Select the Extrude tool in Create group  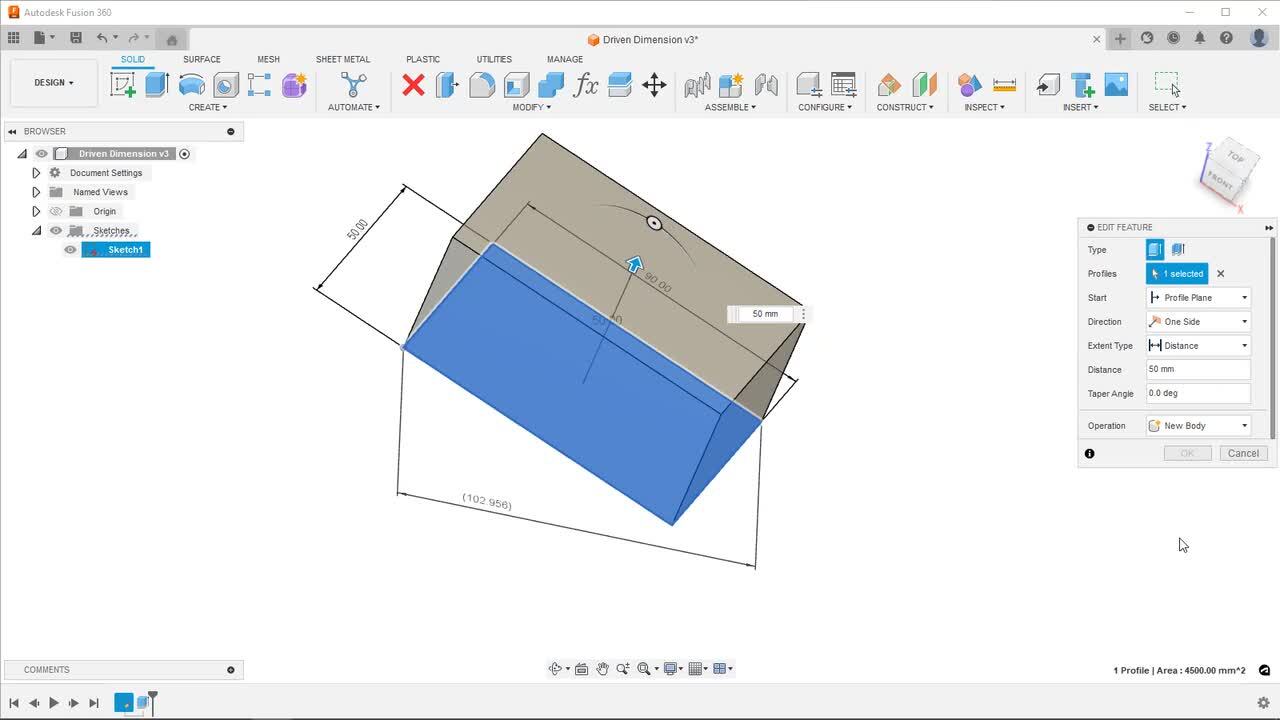[x=157, y=85]
